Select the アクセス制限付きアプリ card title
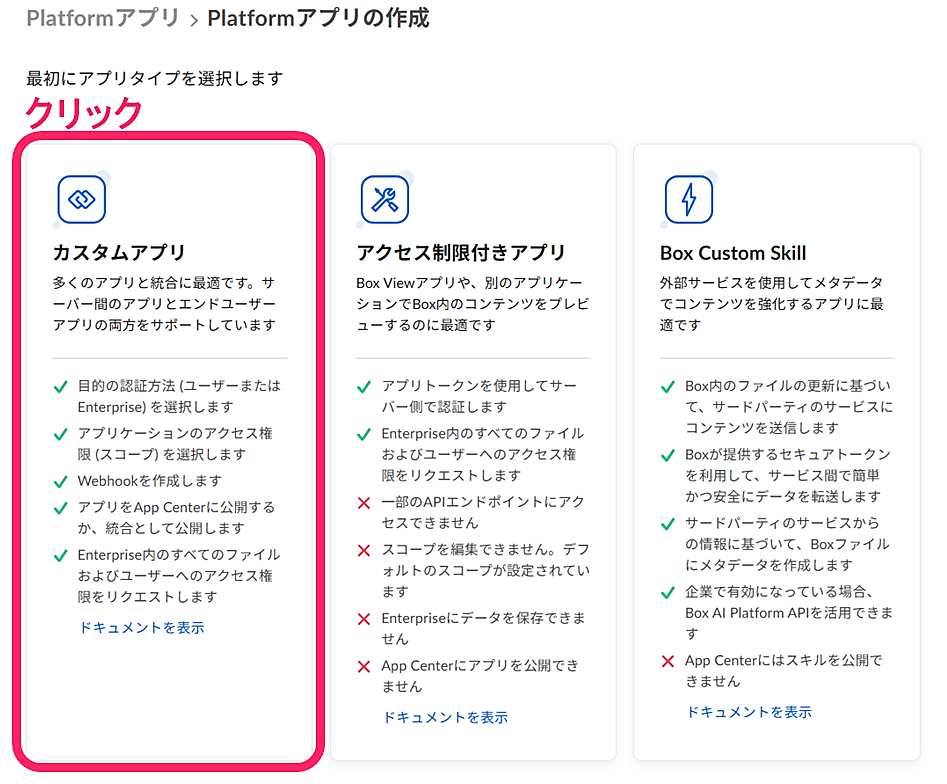 [x=461, y=252]
